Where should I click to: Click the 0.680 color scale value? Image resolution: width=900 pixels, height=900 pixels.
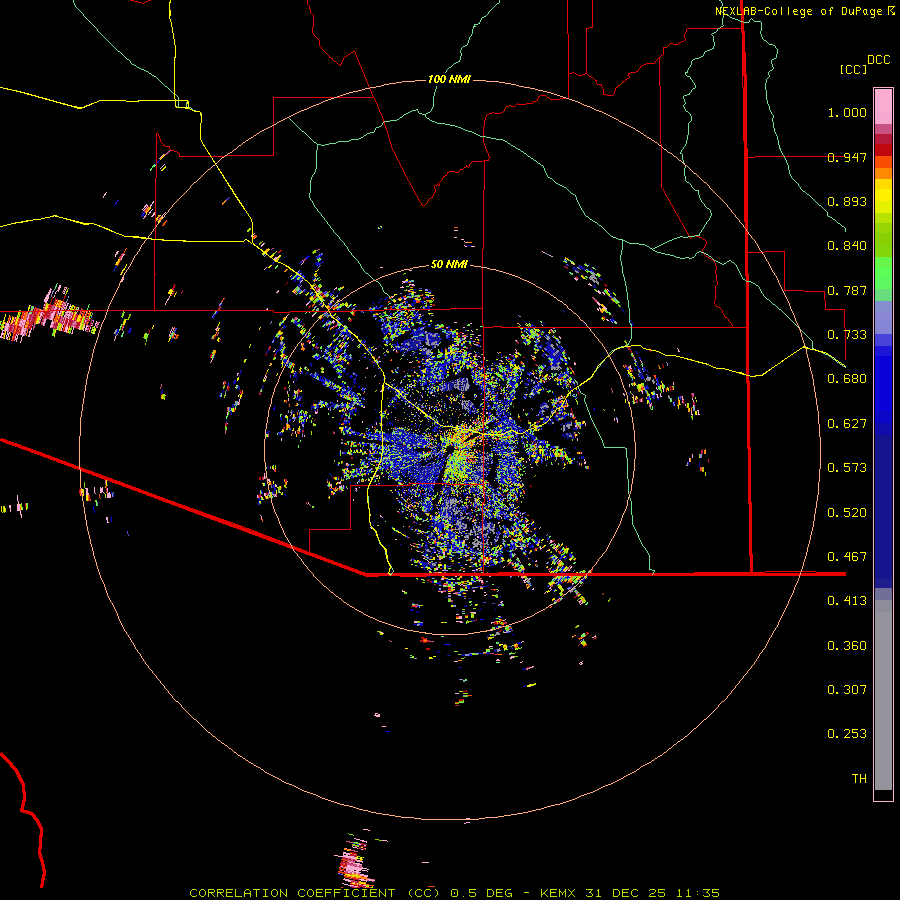pos(847,379)
